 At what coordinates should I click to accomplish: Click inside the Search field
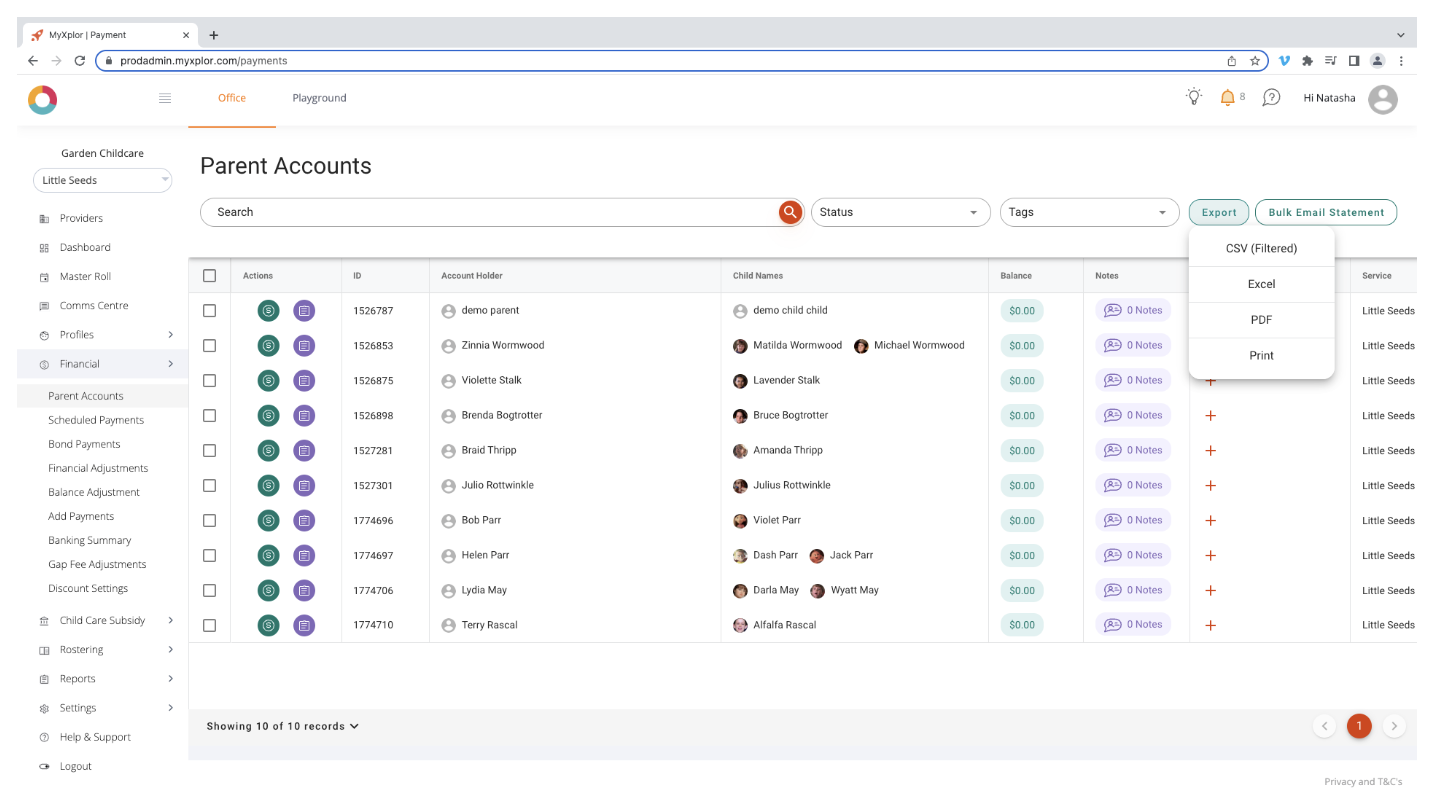pos(450,211)
